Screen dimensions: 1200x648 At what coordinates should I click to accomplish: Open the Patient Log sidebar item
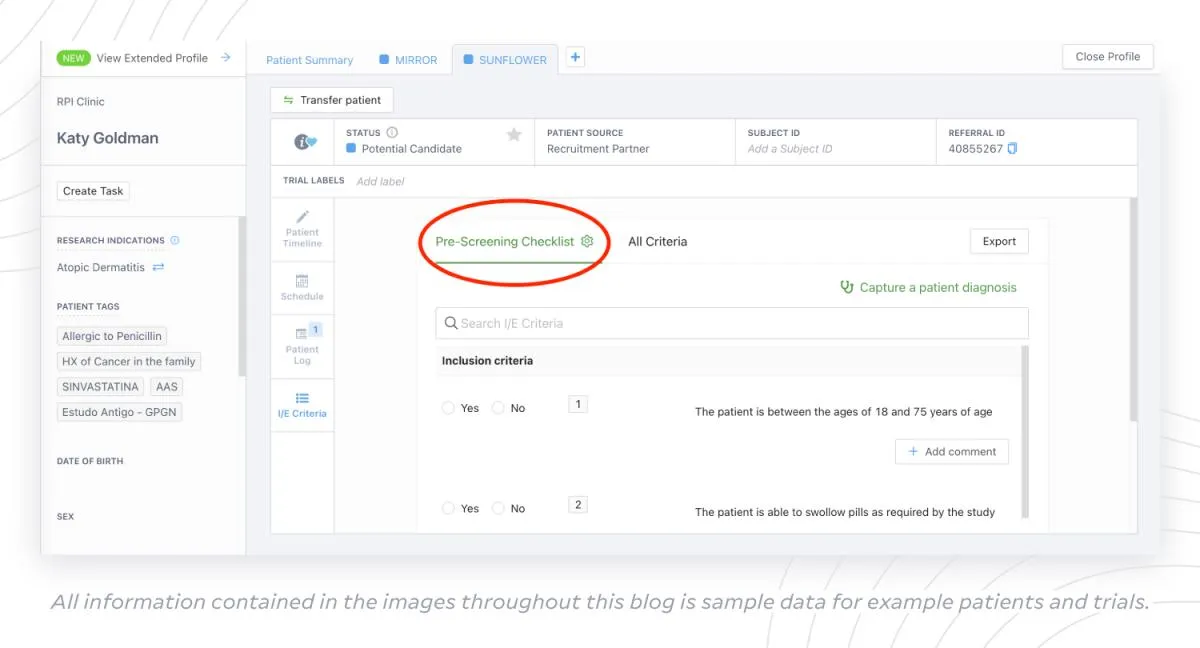click(x=302, y=345)
